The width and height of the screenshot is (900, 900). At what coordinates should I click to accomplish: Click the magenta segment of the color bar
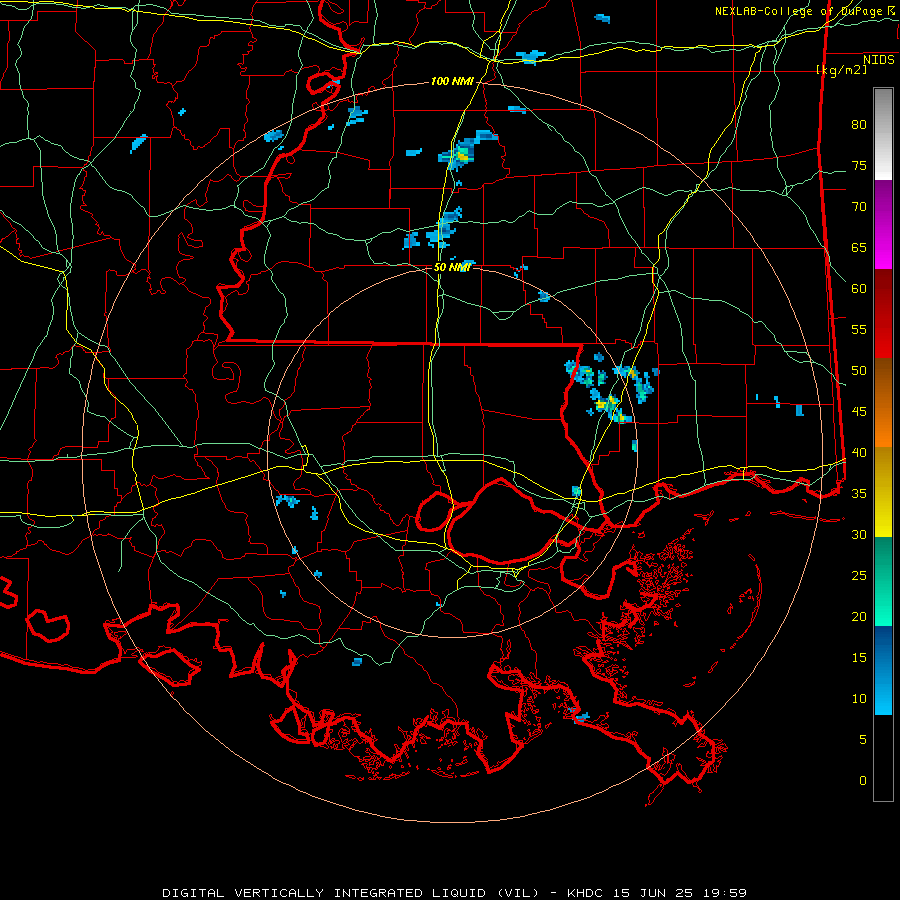click(883, 225)
